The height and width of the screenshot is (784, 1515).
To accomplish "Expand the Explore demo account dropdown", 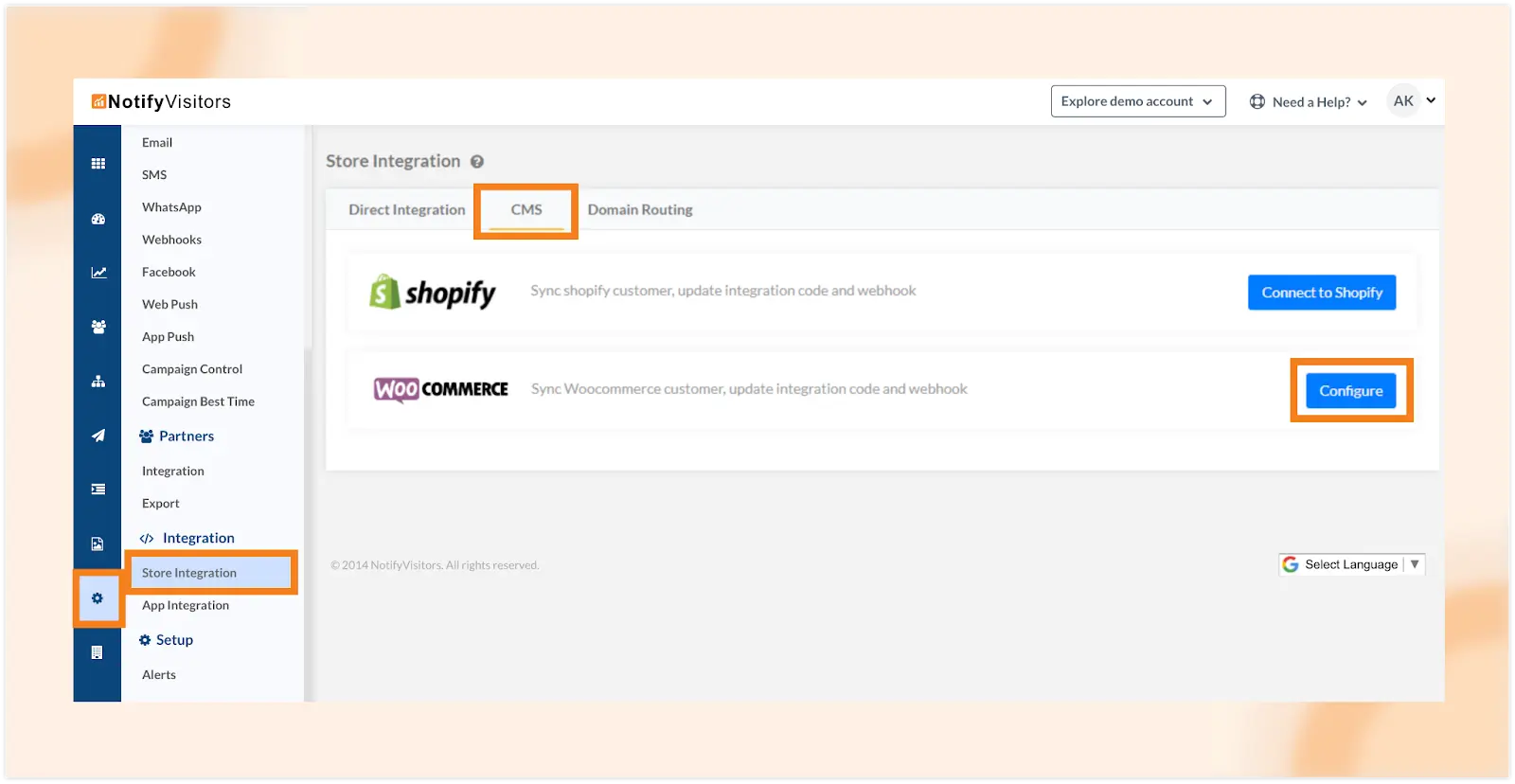I will coord(1137,101).
